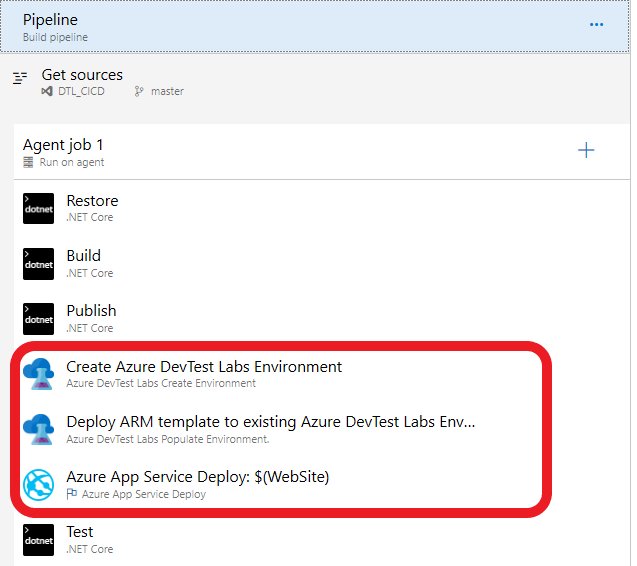Screen dimensions: 637x566
Task: Click the Build task dotnet icon
Action: point(39,264)
